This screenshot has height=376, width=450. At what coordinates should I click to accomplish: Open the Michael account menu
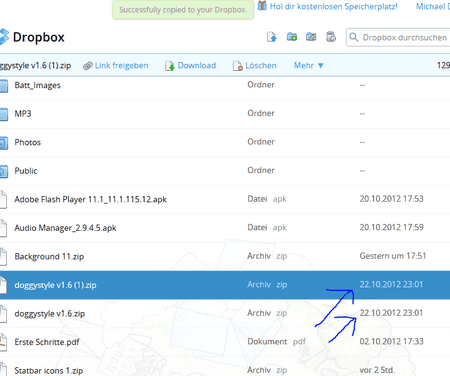click(x=433, y=6)
